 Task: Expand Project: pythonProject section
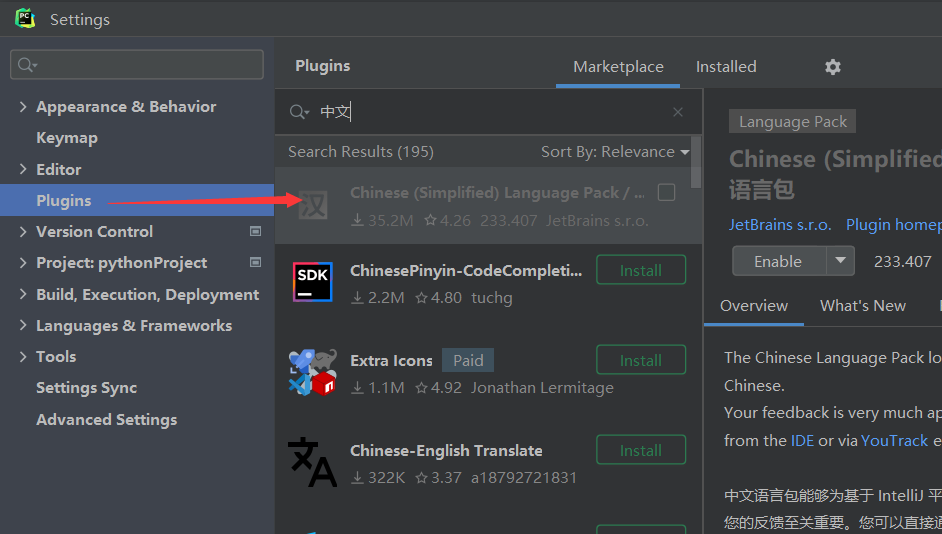point(23,263)
